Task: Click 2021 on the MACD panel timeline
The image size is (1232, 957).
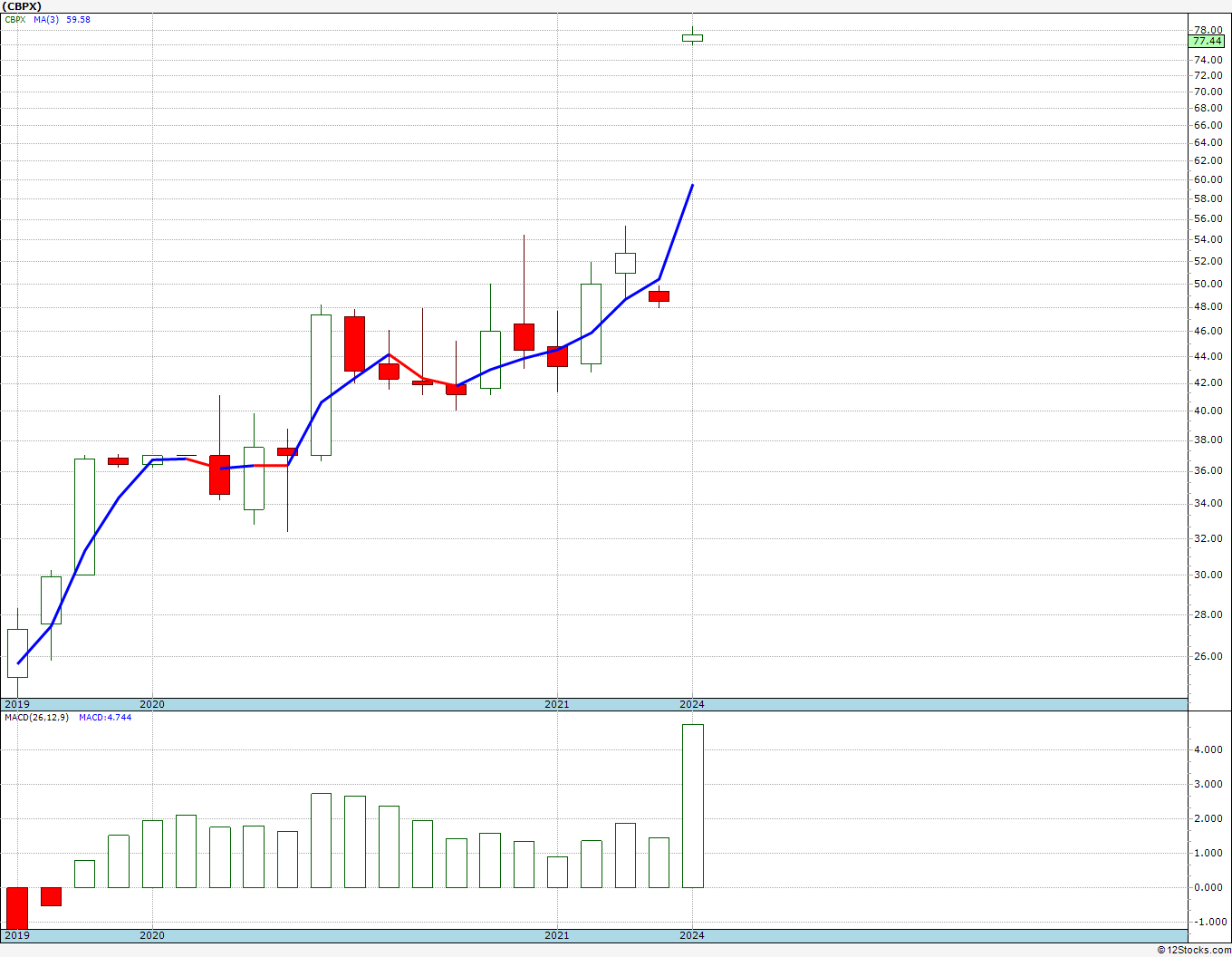Action: click(x=557, y=935)
